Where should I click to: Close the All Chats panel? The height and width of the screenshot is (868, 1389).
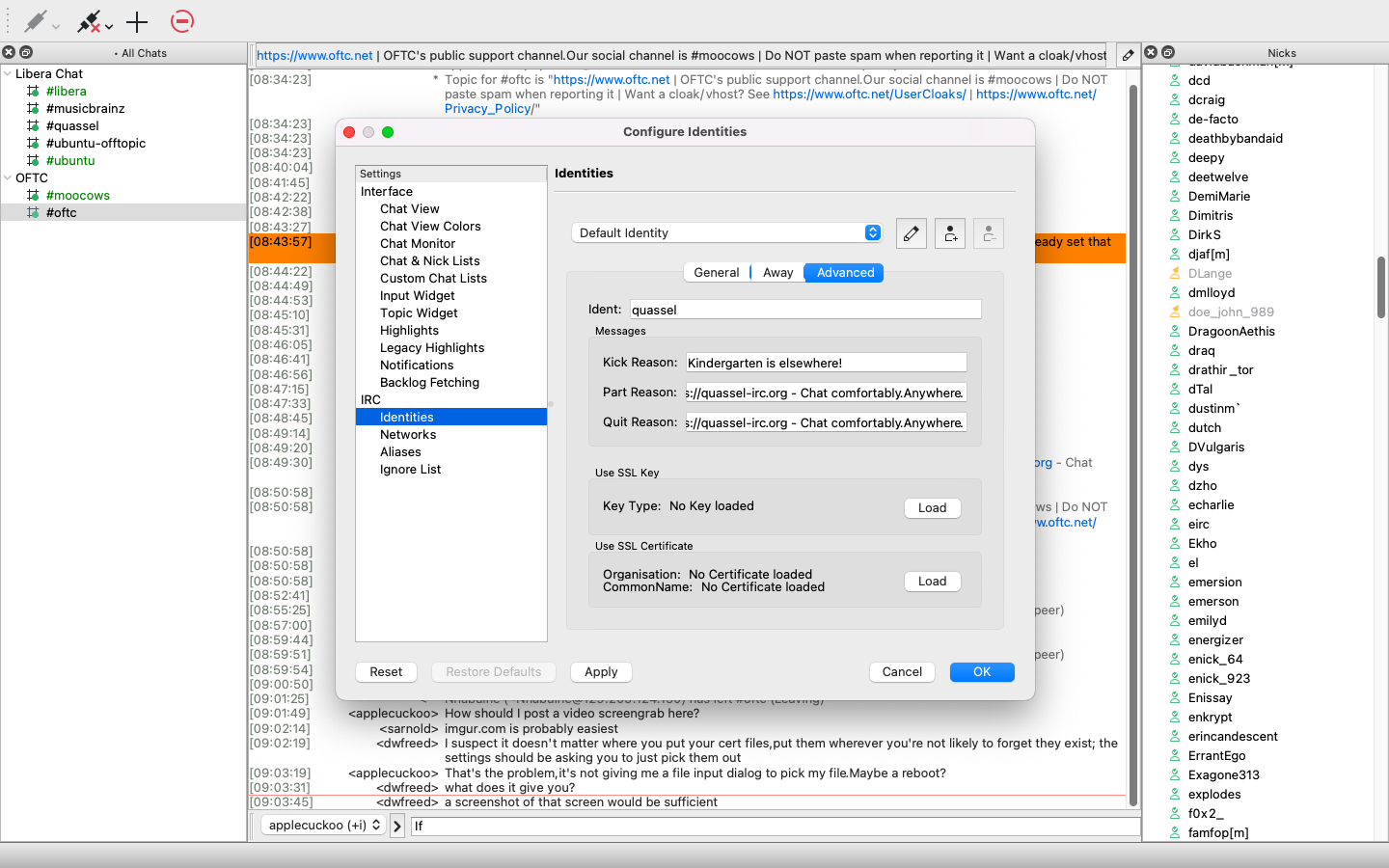(10, 53)
